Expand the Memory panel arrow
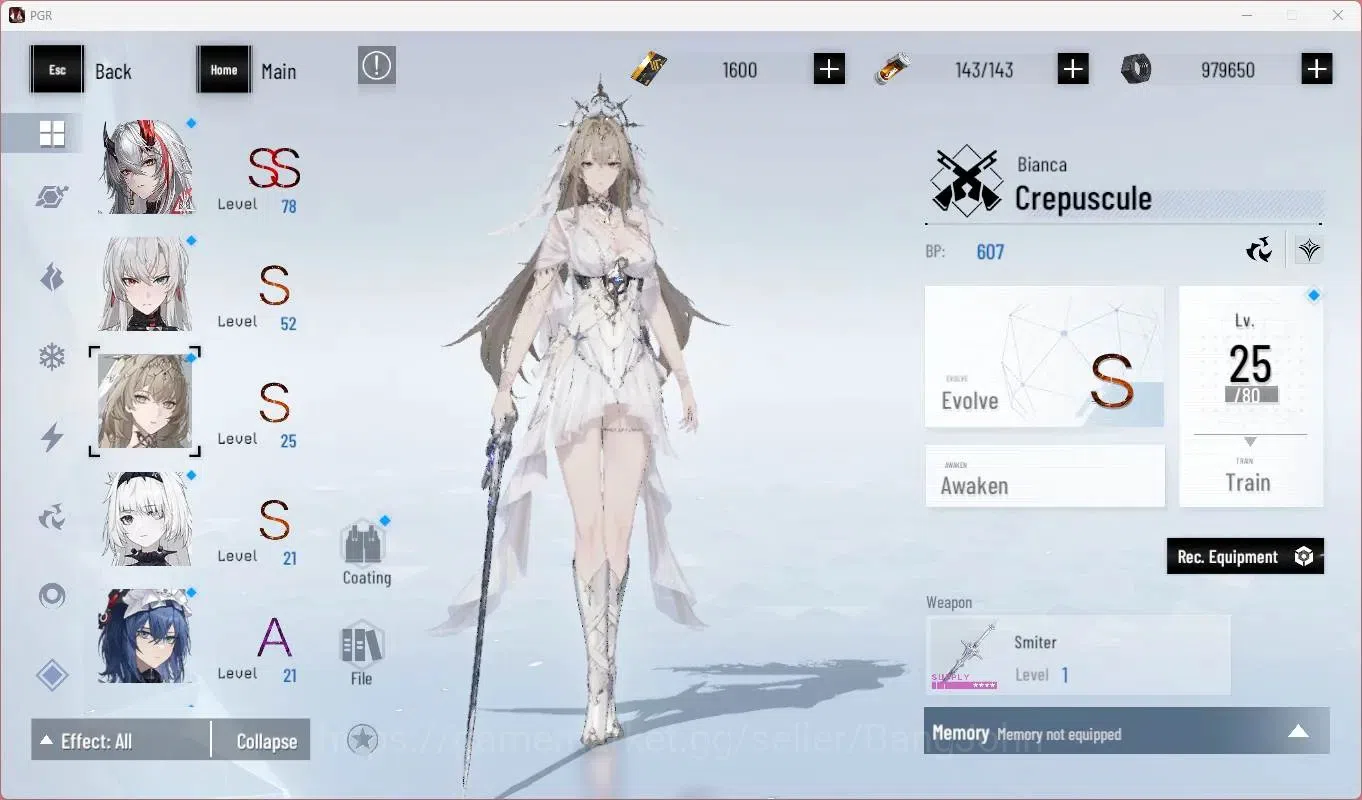The width and height of the screenshot is (1362, 800). 1298,731
